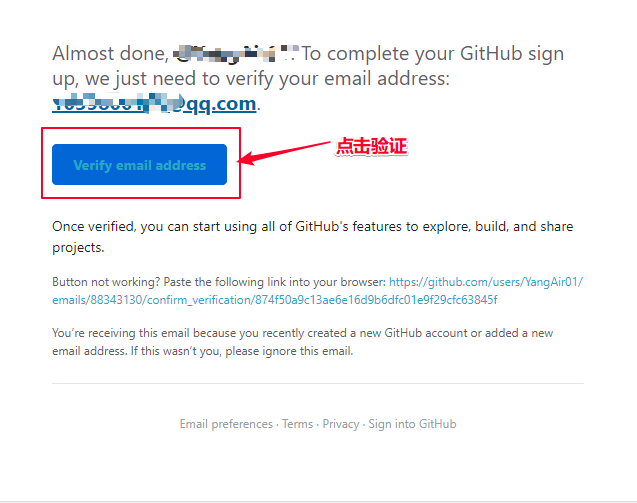
Task: Click the red highlight box border
Action: (42, 163)
